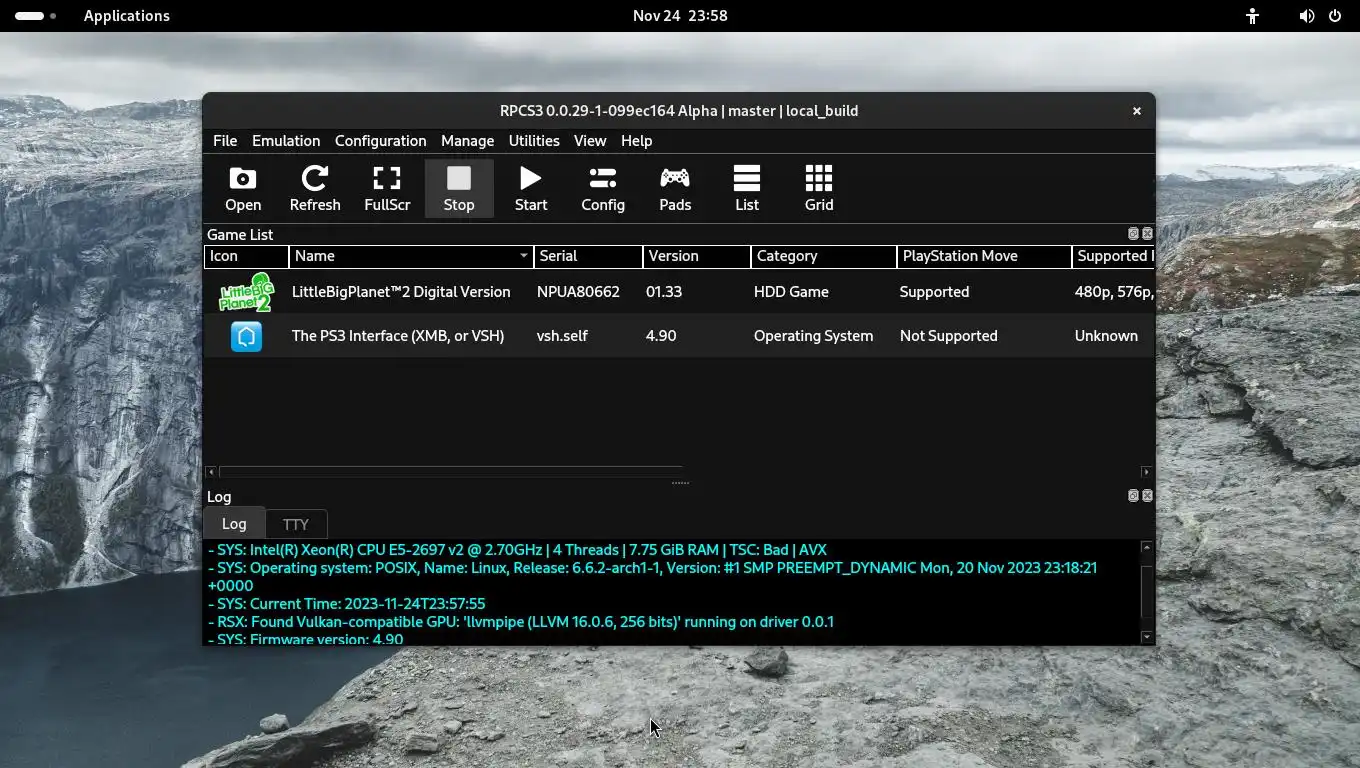Float the Log dock panel

pos(1133,496)
